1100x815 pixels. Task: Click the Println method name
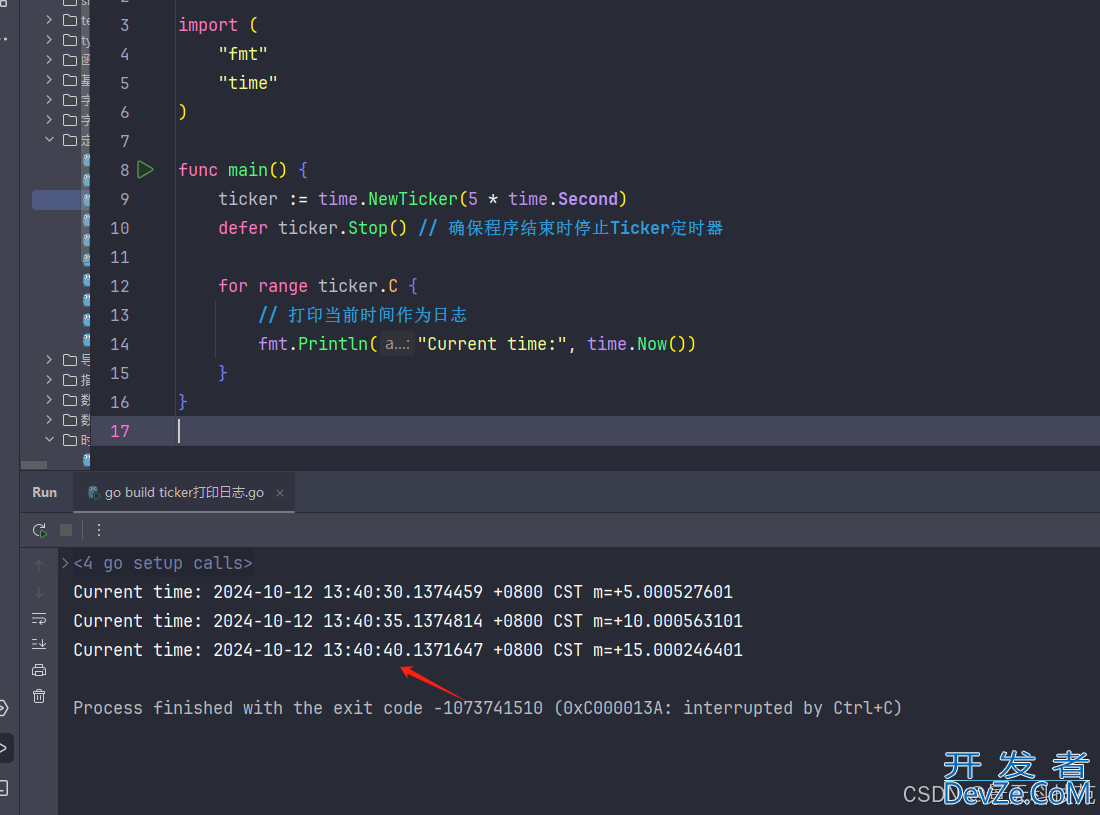point(333,344)
